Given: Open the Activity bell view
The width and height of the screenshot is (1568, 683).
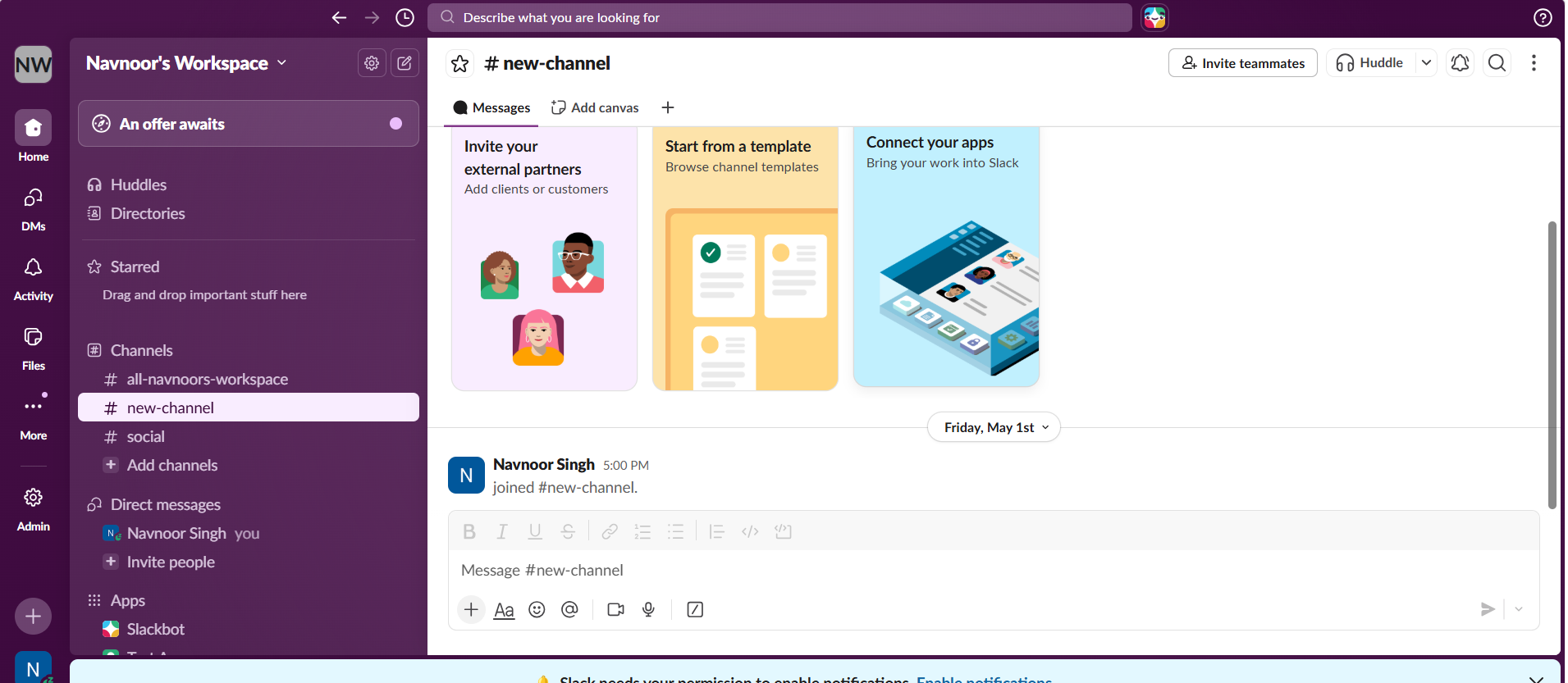Looking at the screenshot, I should (x=34, y=278).
